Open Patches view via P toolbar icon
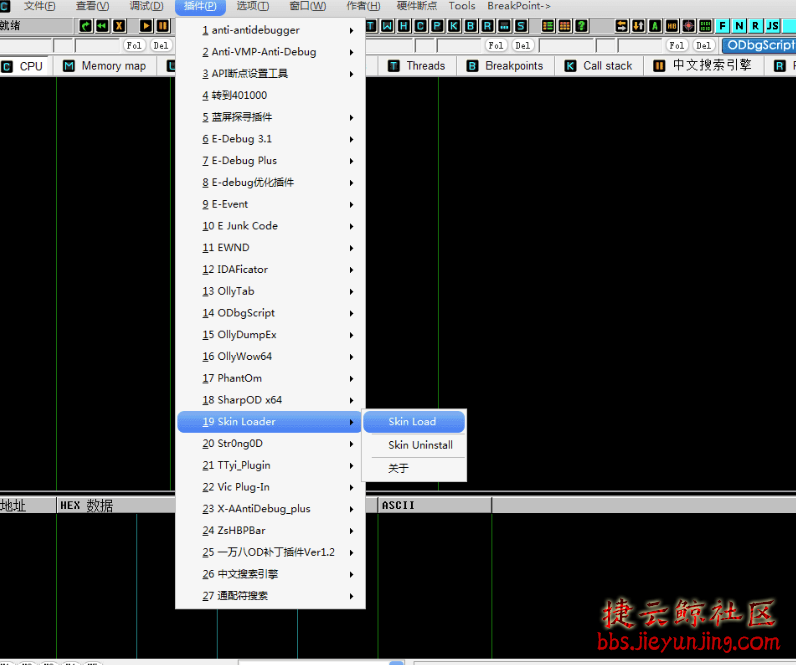This screenshot has height=665, width=796. tap(437, 26)
